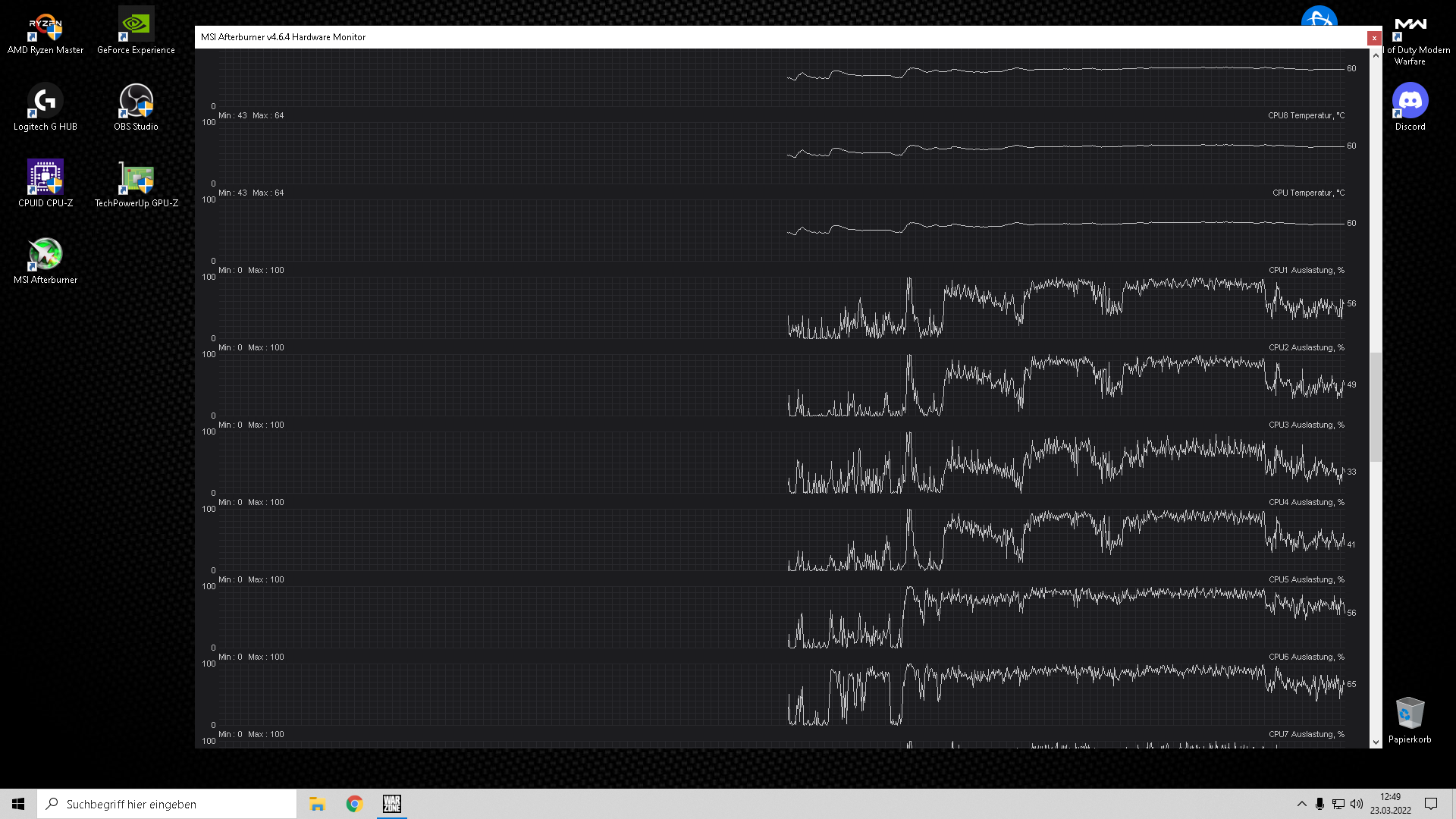Screen dimensions: 1456x819
Task: Open TechPowerUp GPU-Z shortcut
Action: [x=136, y=178]
